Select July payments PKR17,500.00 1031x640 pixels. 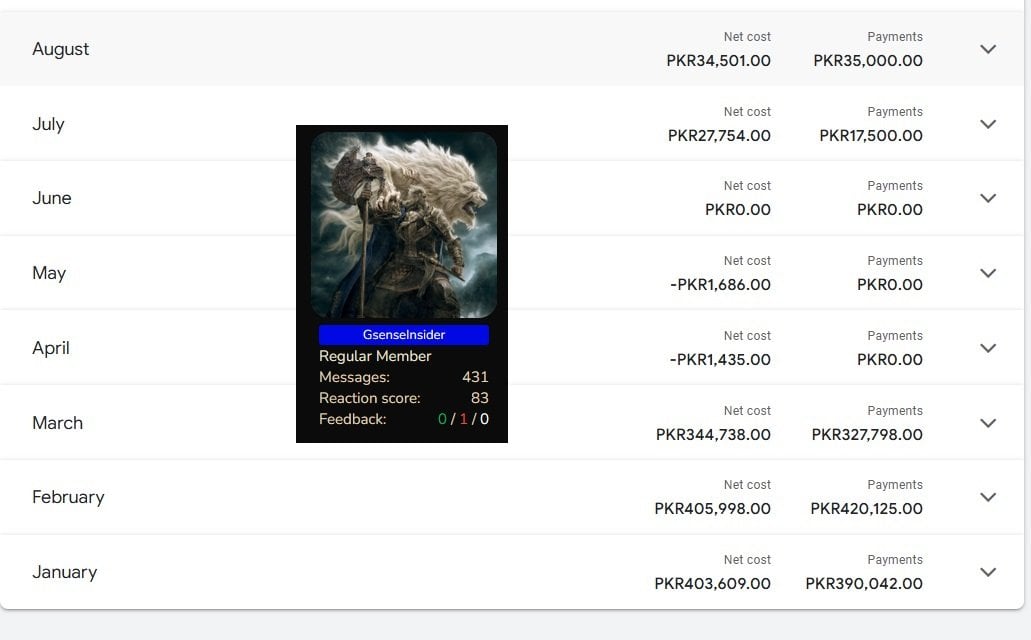[x=871, y=135]
